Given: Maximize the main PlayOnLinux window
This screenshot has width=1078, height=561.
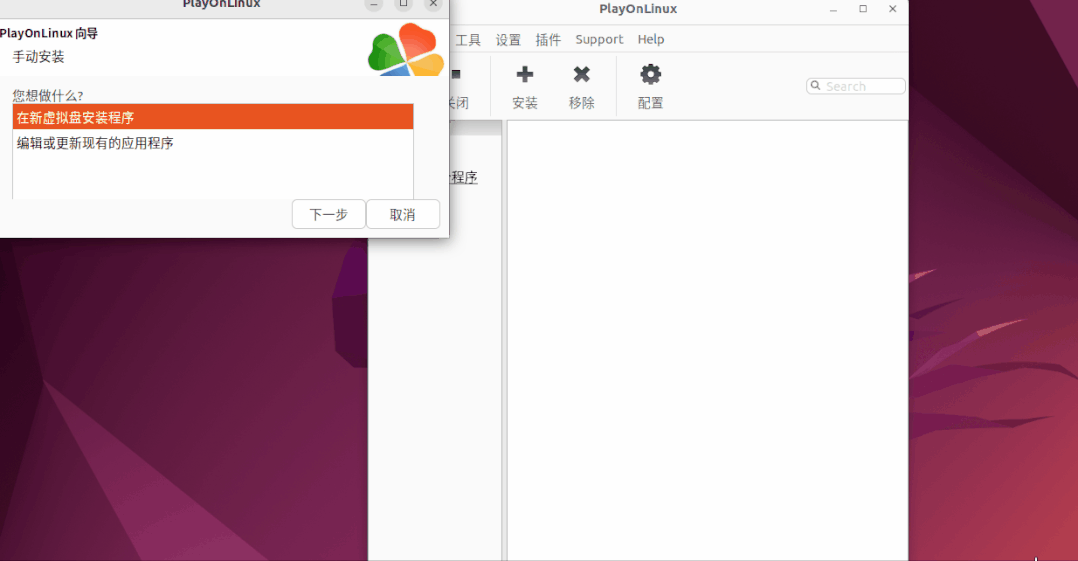Looking at the screenshot, I should point(863,9).
